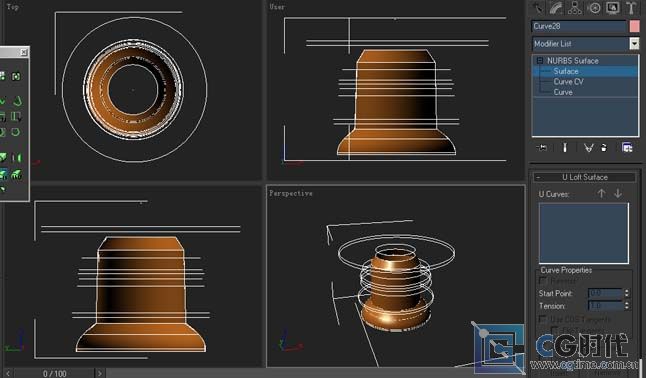The image size is (646, 378).
Task: Open the Utilities hammer panel tab
Action: (x=631, y=8)
